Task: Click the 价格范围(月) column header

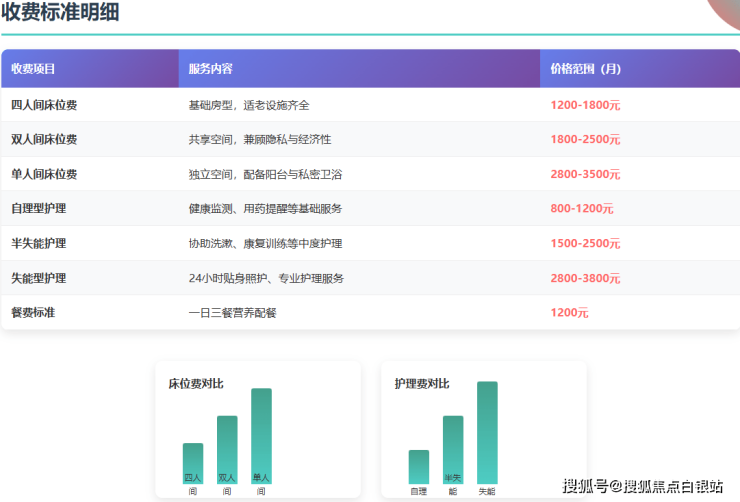Action: [x=585, y=69]
